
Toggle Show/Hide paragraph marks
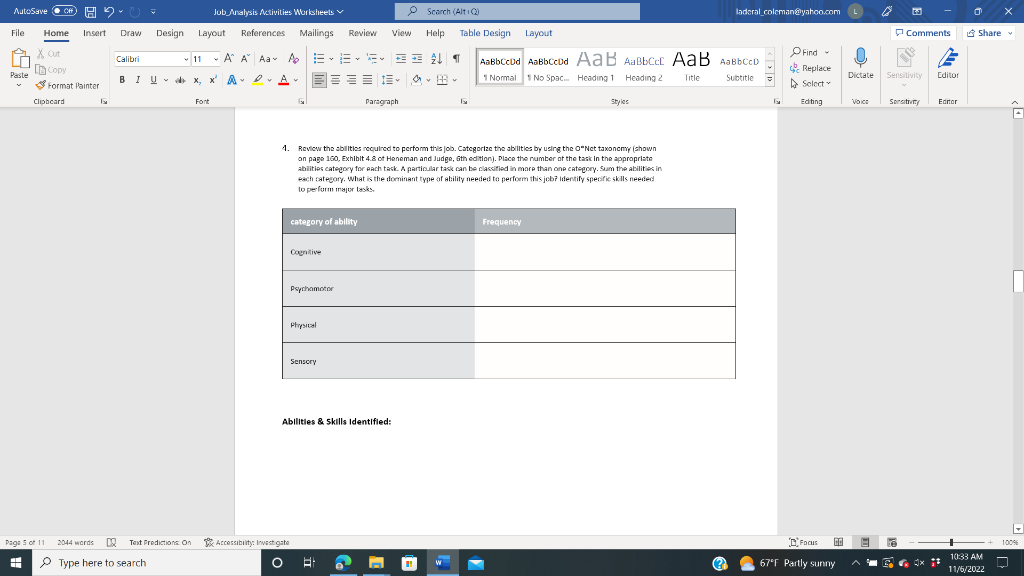point(458,60)
